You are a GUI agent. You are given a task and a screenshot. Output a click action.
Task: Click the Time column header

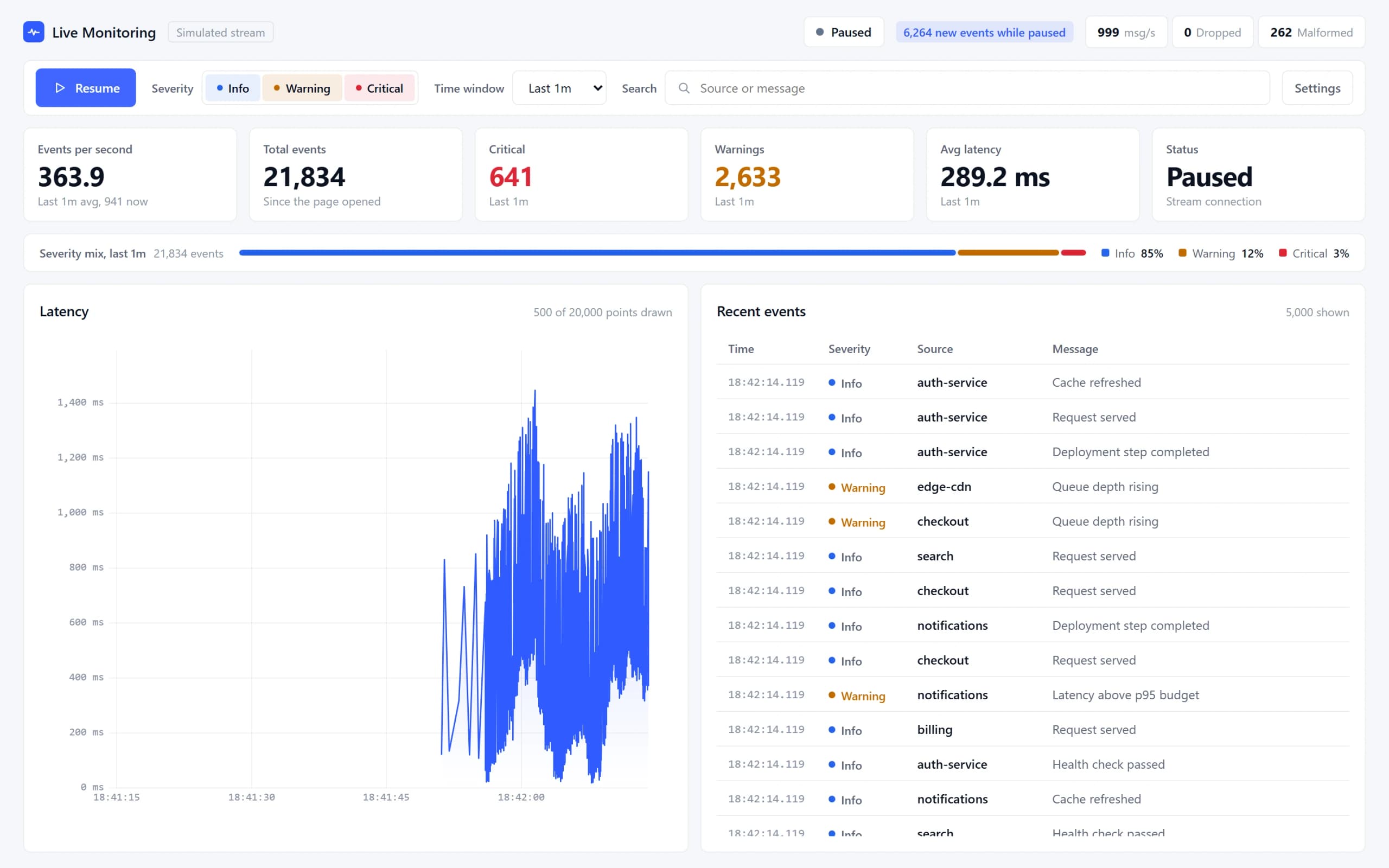[x=741, y=349]
